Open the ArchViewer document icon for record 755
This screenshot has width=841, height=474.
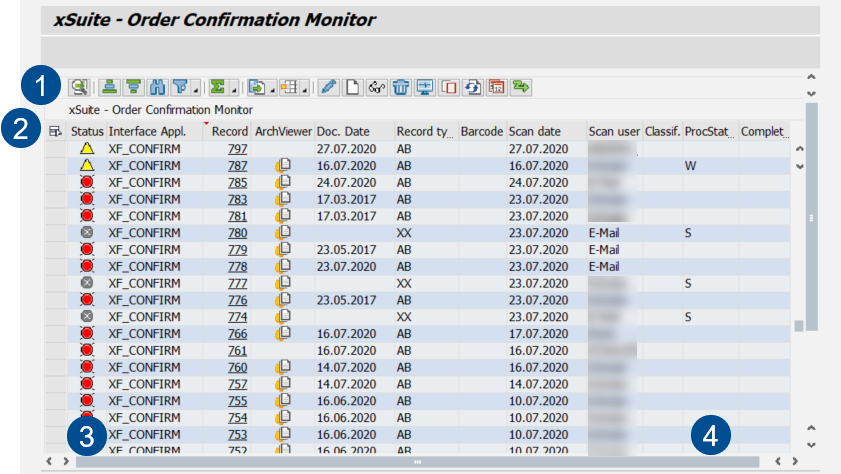(x=283, y=401)
